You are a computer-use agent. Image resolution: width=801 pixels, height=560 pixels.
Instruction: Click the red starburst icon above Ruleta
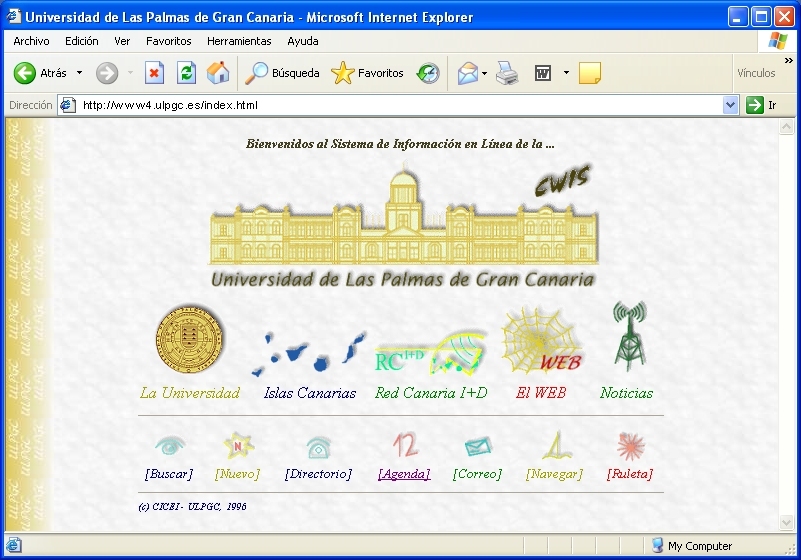[630, 446]
